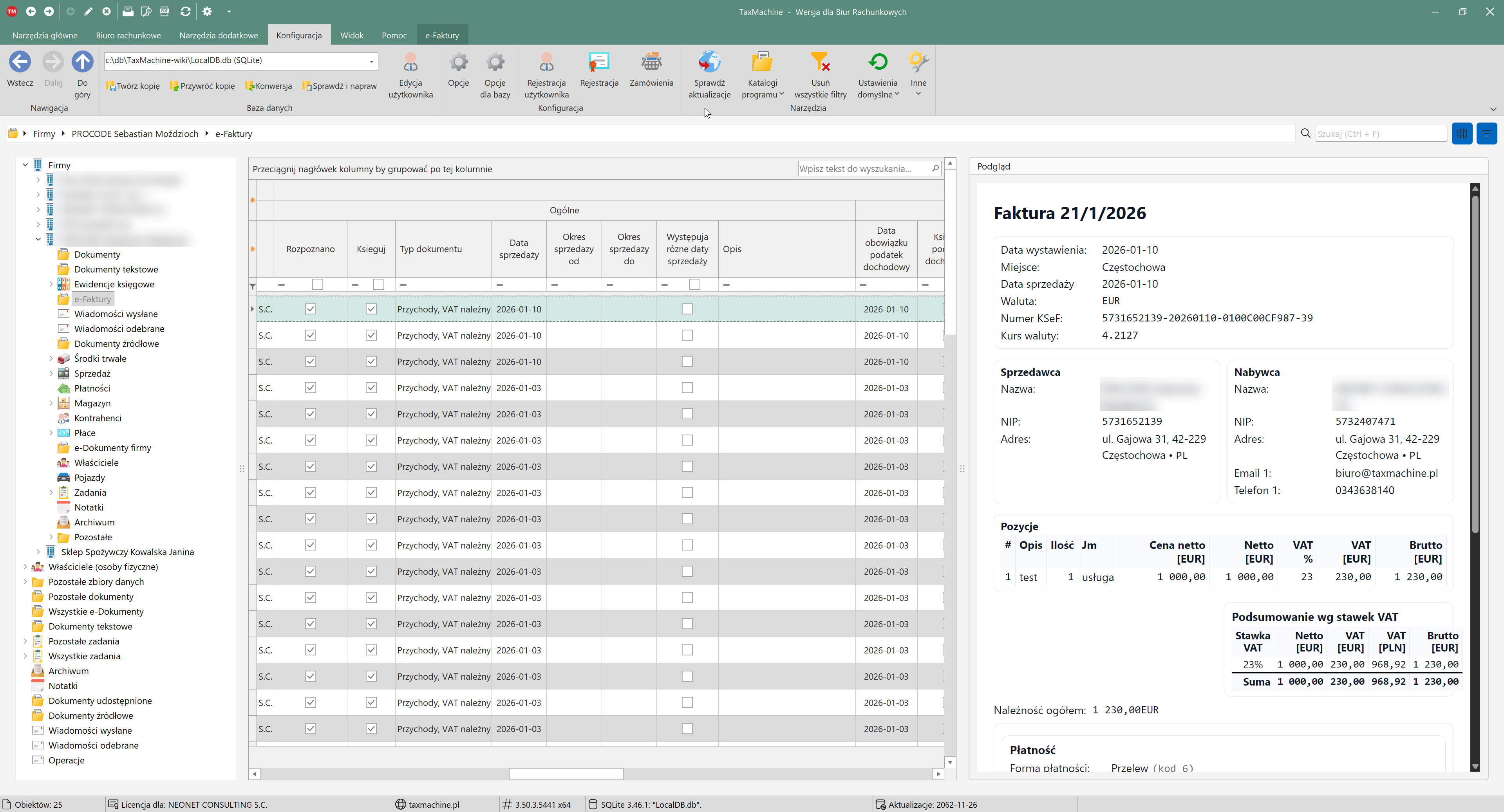Open the e-Faktury ribbon tab
1504x812 pixels.
tap(442, 35)
